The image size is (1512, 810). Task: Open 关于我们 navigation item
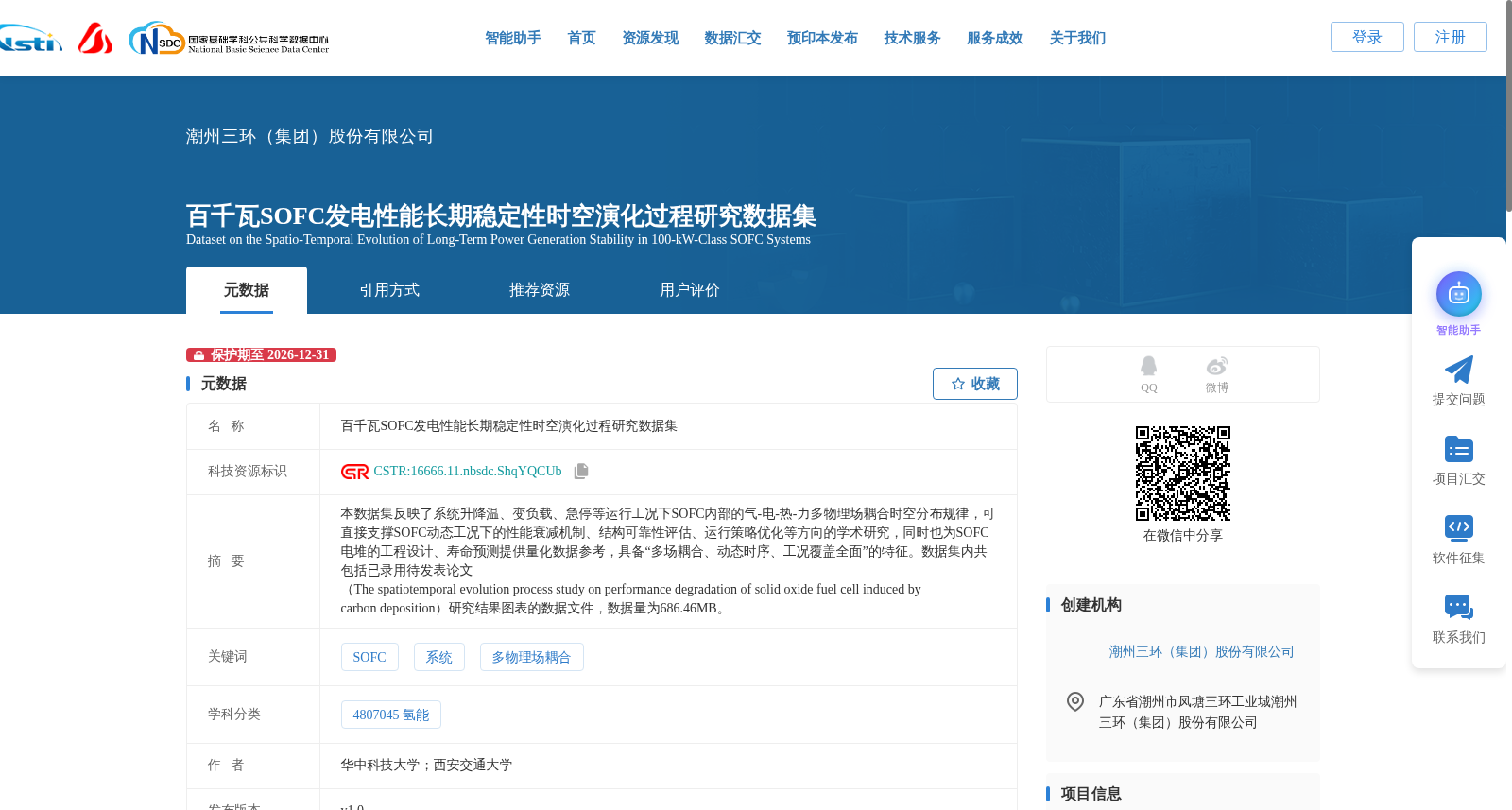[x=1077, y=38]
